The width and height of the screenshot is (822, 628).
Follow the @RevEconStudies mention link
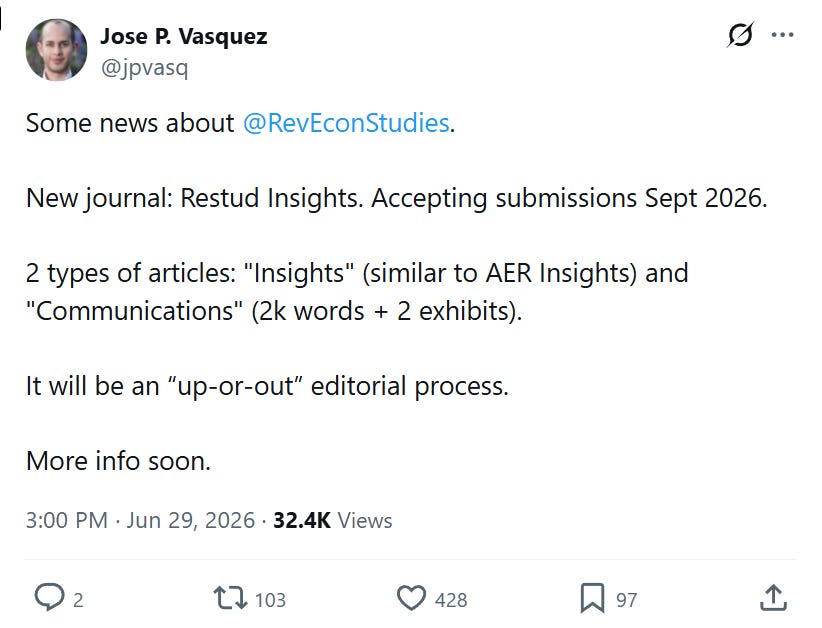(346, 123)
